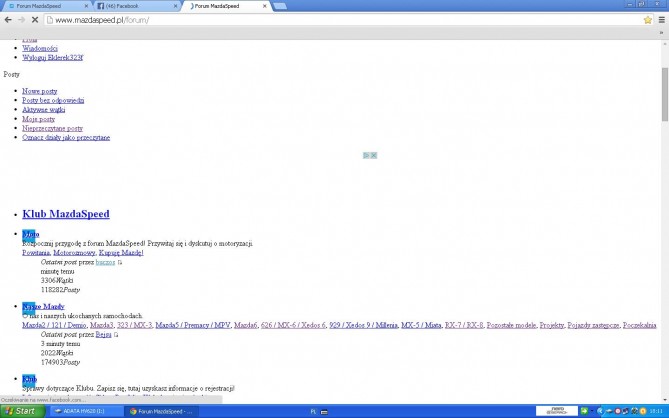The image size is (669, 418).
Task: Open the Pozostałe modele link
Action: pos(511,325)
